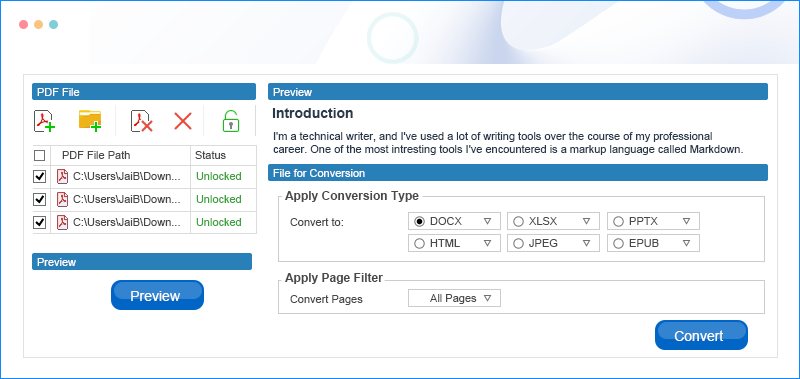Image resolution: width=800 pixels, height=379 pixels.
Task: Click the Preview button
Action: (x=157, y=295)
